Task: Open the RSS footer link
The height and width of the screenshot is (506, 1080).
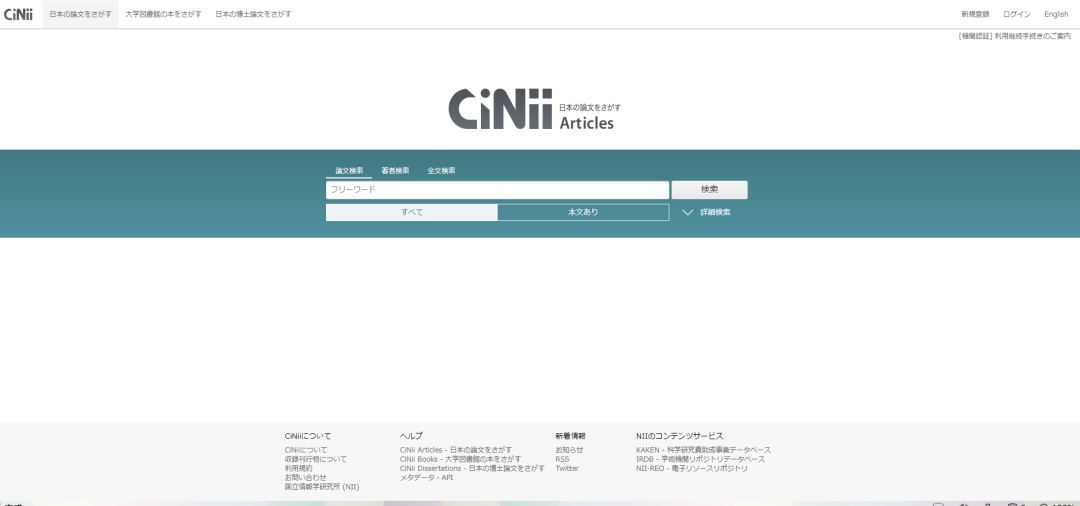Action: point(562,459)
